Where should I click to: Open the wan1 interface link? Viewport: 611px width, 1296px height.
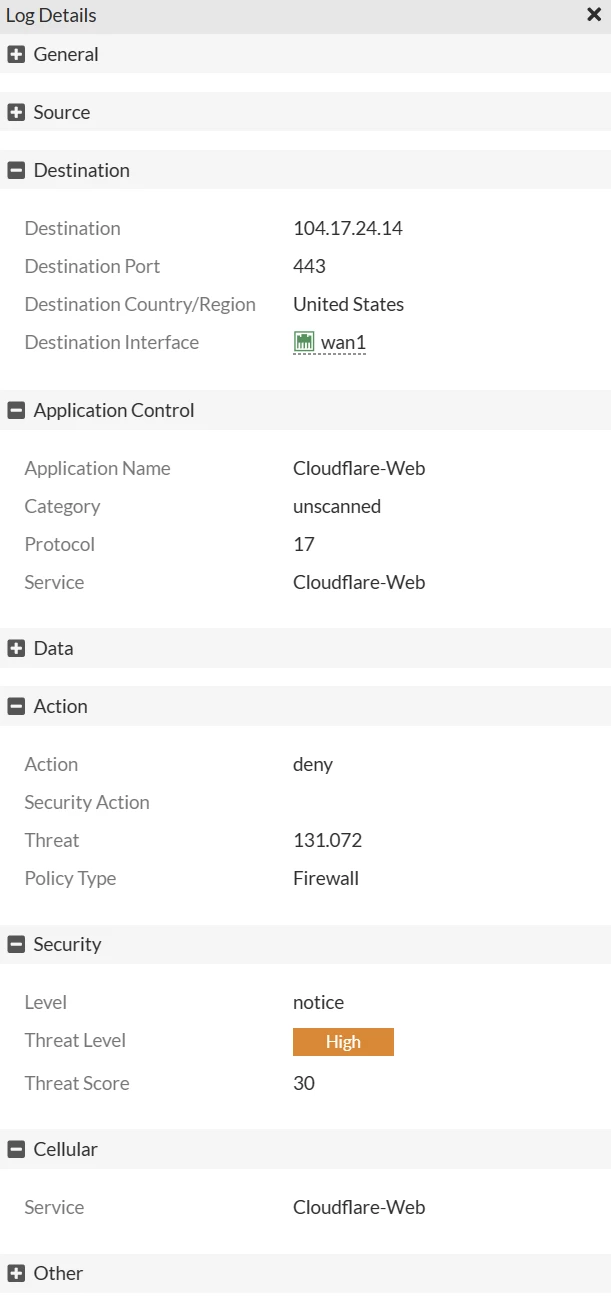pyautogui.click(x=343, y=343)
